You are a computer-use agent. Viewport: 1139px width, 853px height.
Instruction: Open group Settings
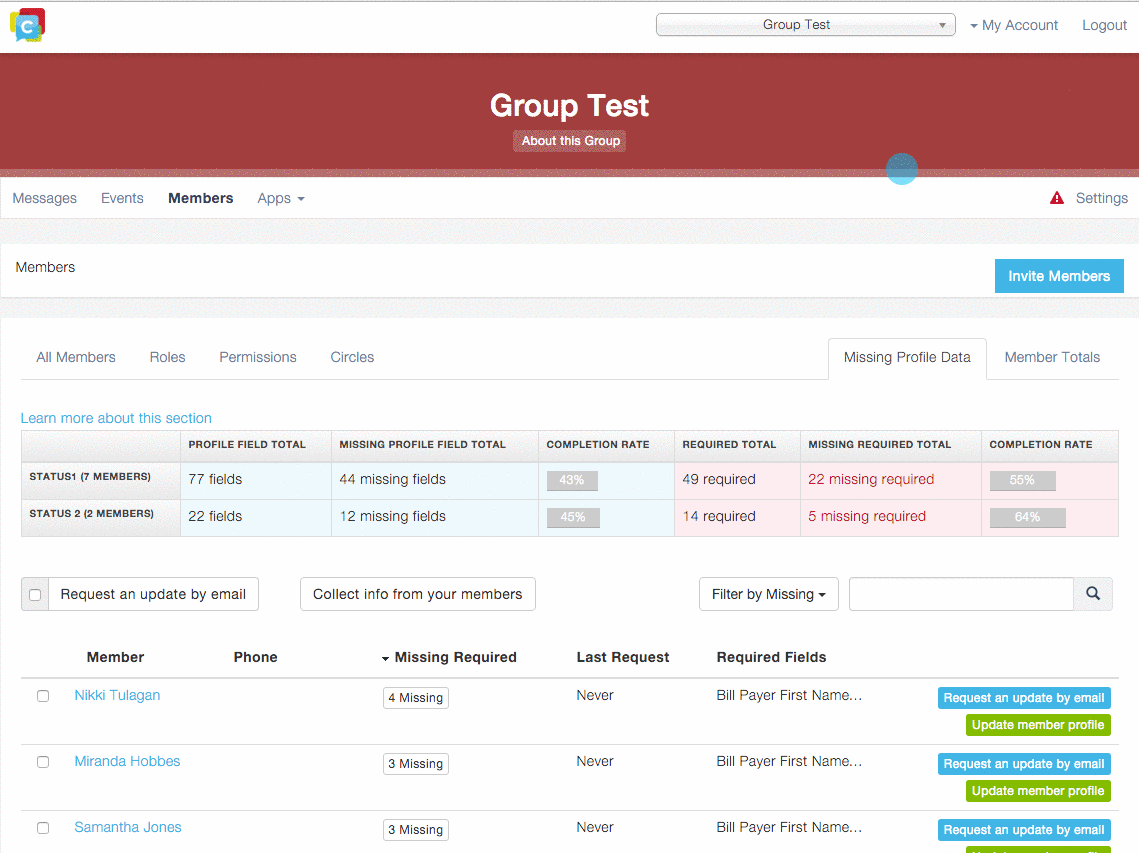click(x=1101, y=198)
